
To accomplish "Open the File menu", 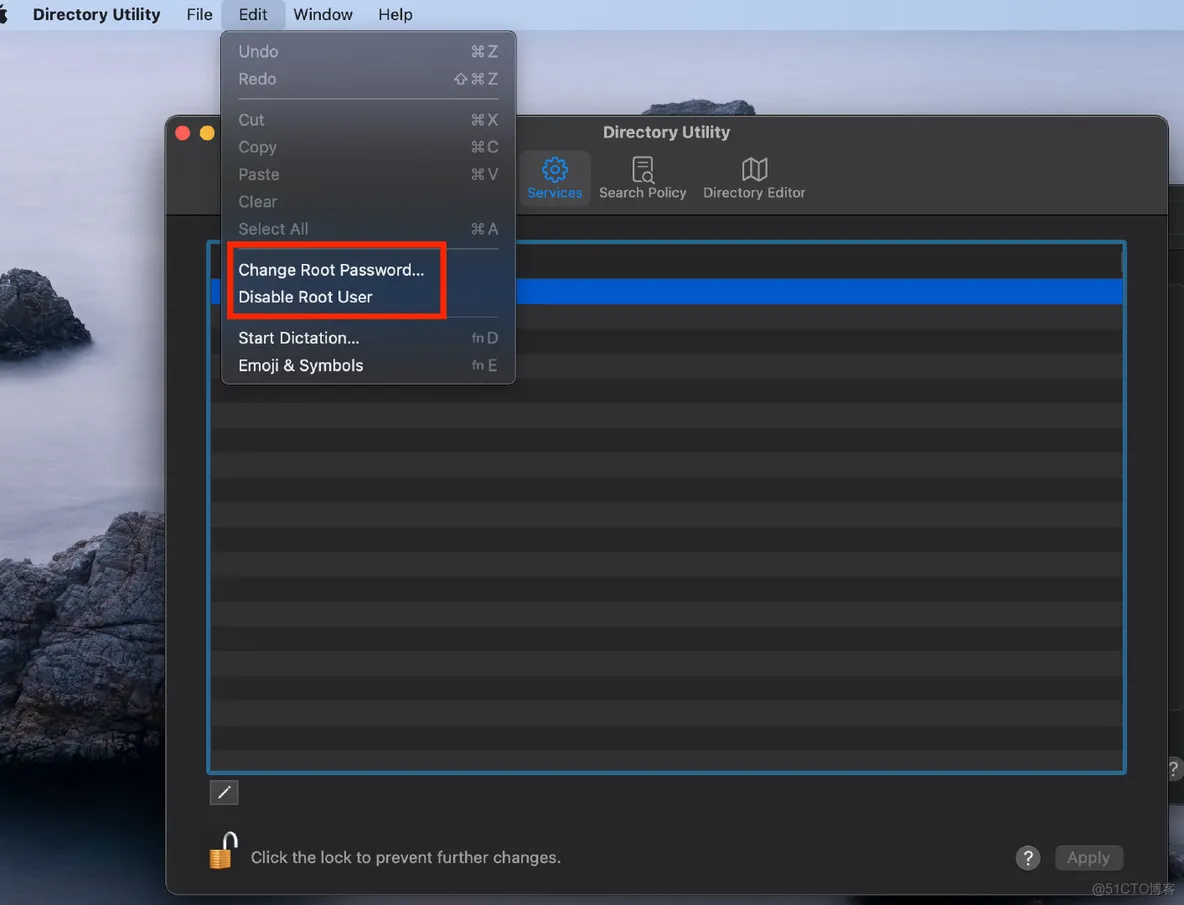I will pos(199,14).
